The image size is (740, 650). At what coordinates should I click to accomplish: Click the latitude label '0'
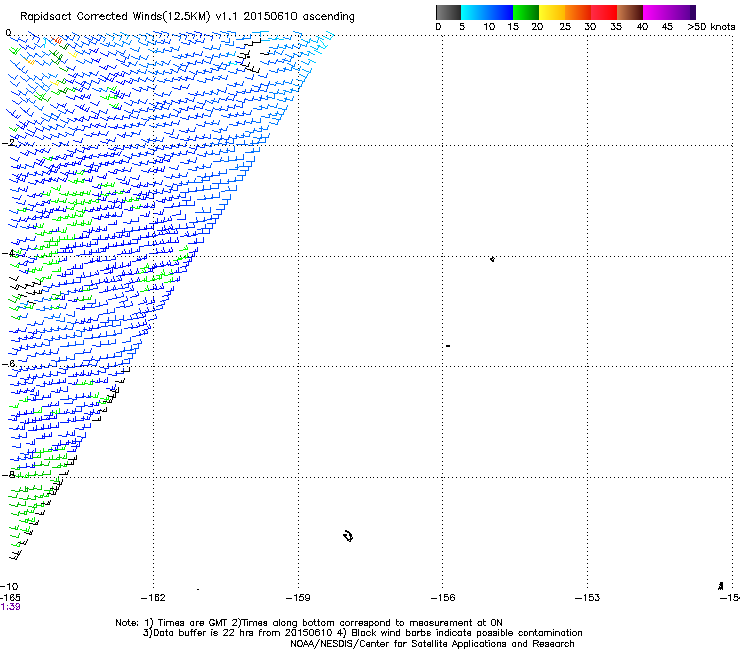(x=8, y=33)
